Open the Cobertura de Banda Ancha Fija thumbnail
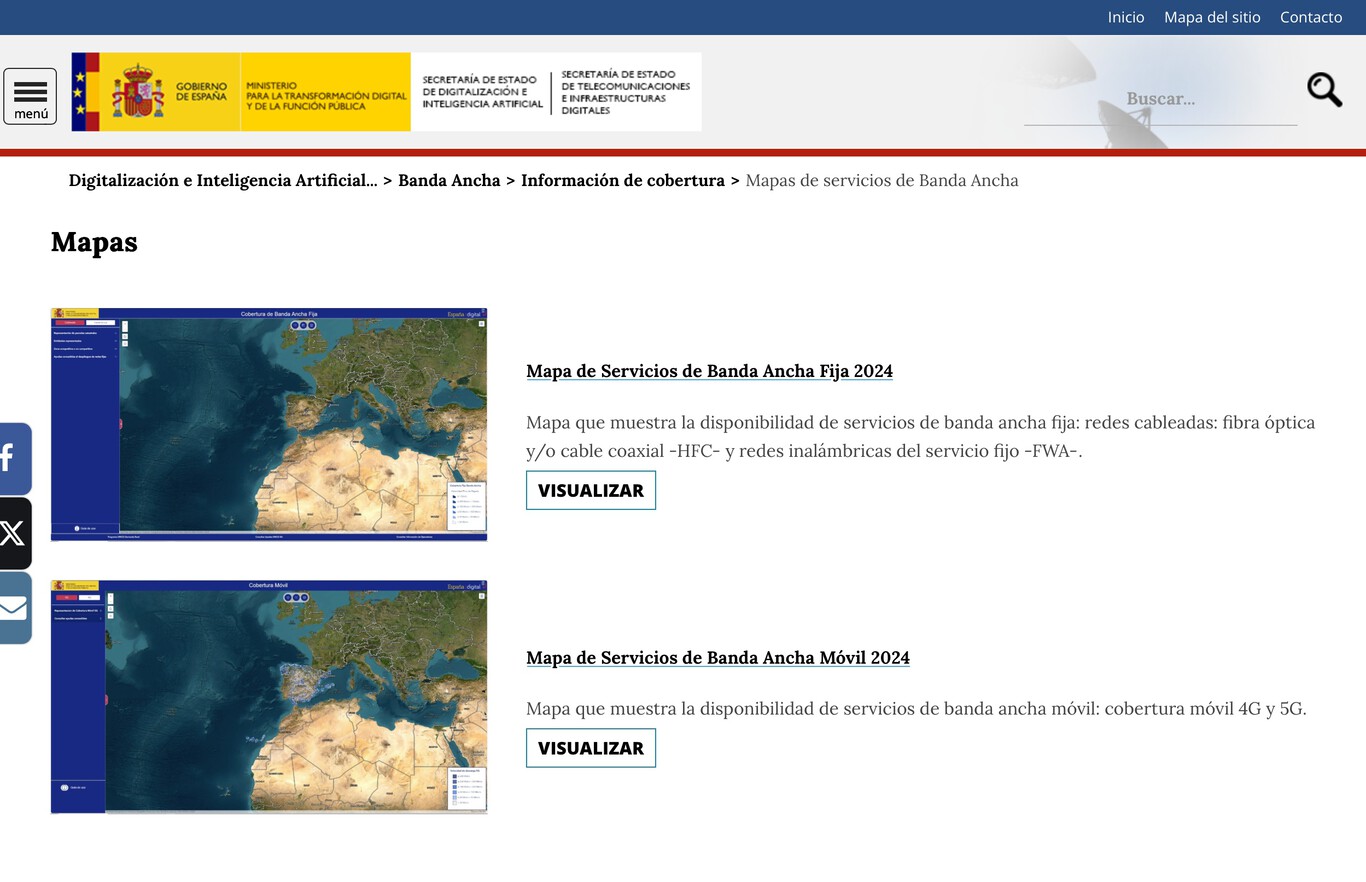This screenshot has height=882, width=1366. pyautogui.click(x=269, y=425)
